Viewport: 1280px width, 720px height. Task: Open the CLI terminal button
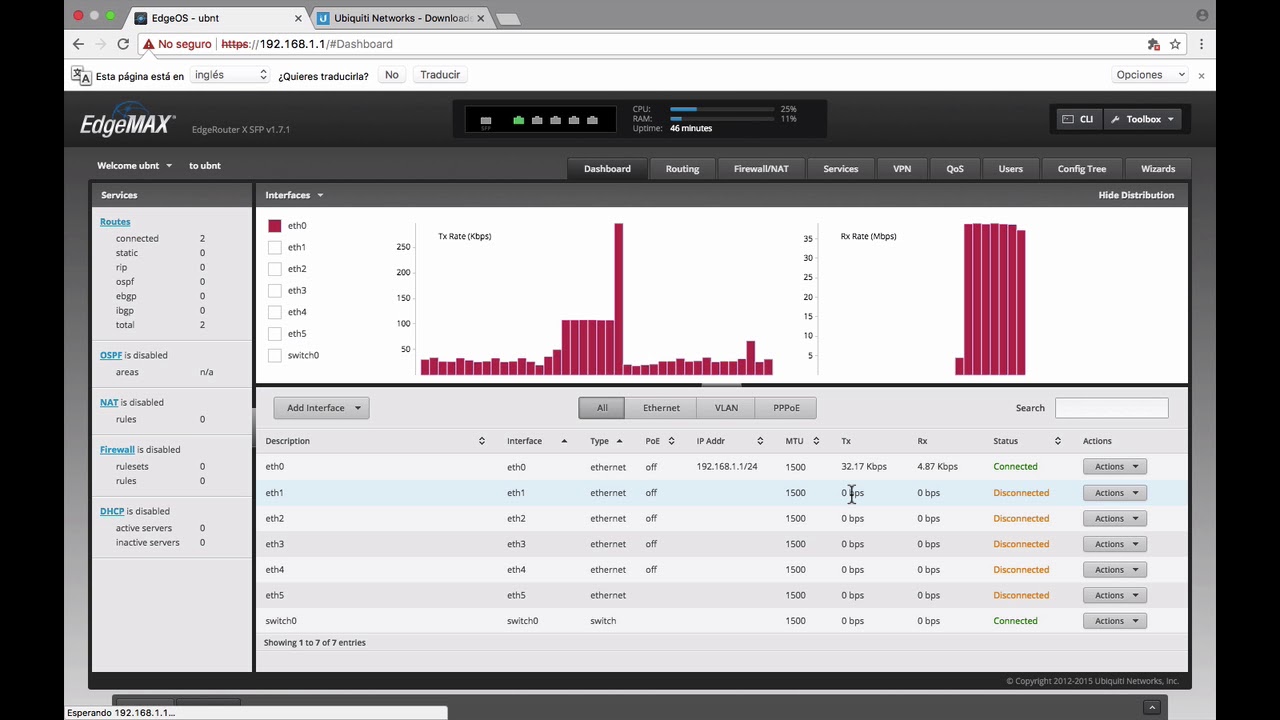[1078, 119]
